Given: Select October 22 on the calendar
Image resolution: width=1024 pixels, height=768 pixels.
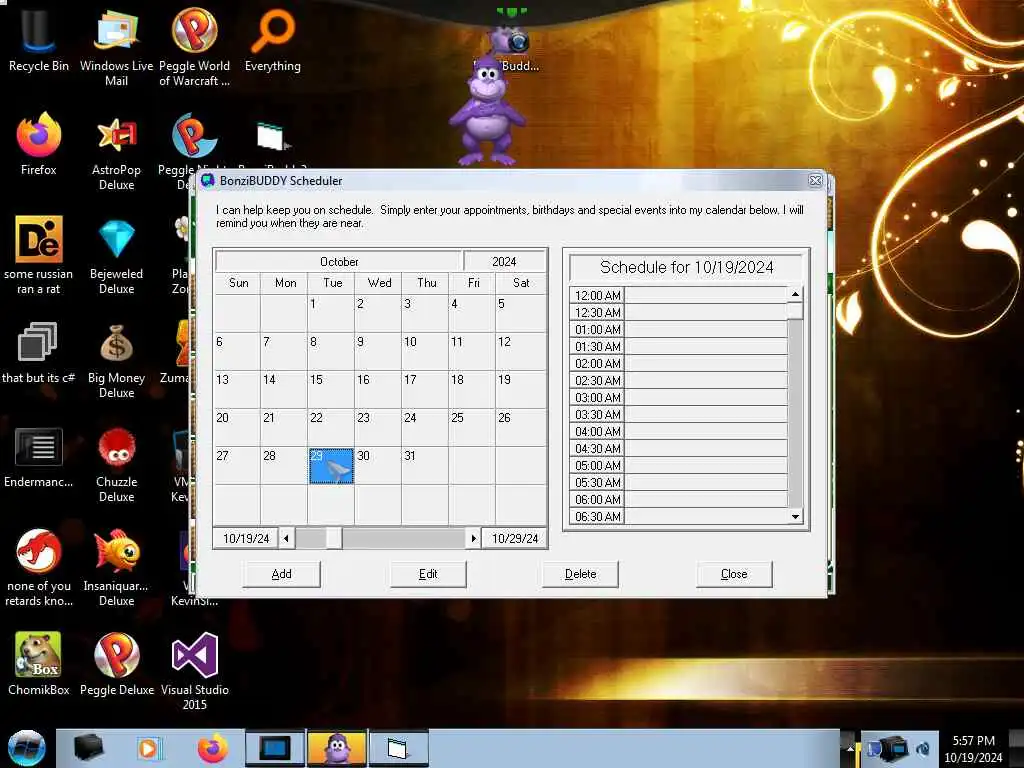Looking at the screenshot, I should (x=331, y=428).
